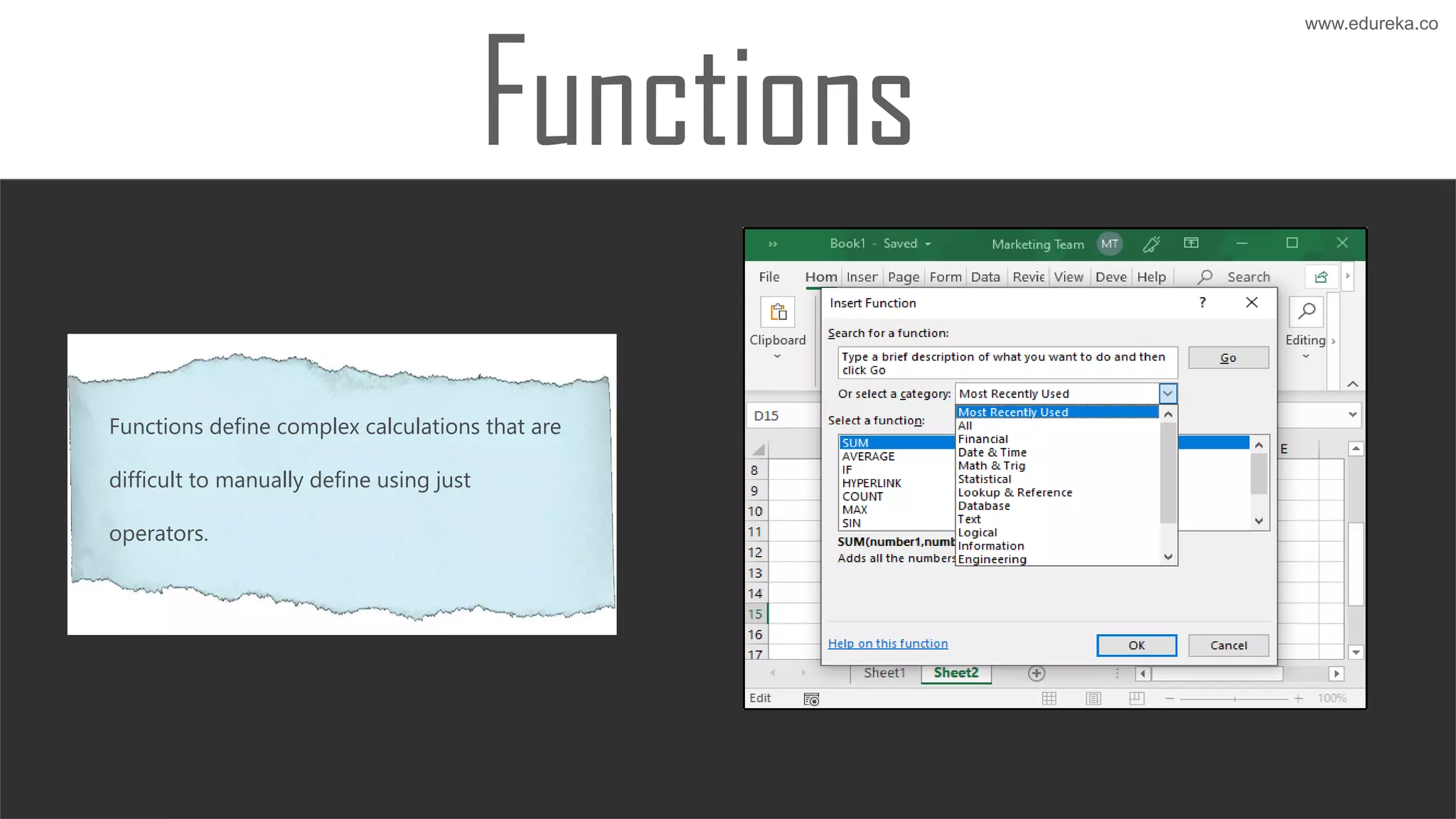Viewport: 1456px width, 819px height.
Task: Click the ribbon display options icon
Action: [1192, 243]
